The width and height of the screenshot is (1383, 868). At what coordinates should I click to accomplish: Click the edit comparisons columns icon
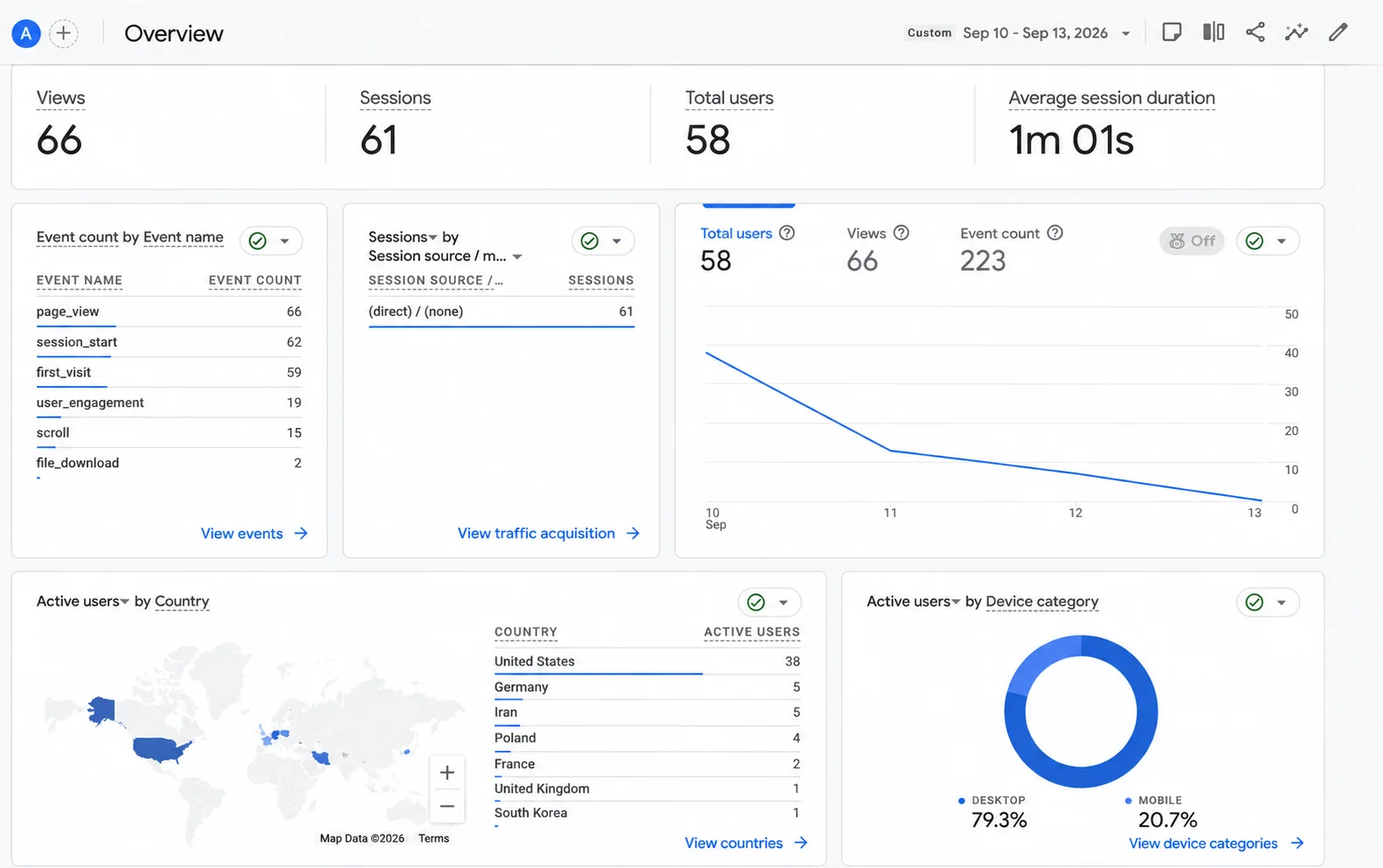(1214, 32)
